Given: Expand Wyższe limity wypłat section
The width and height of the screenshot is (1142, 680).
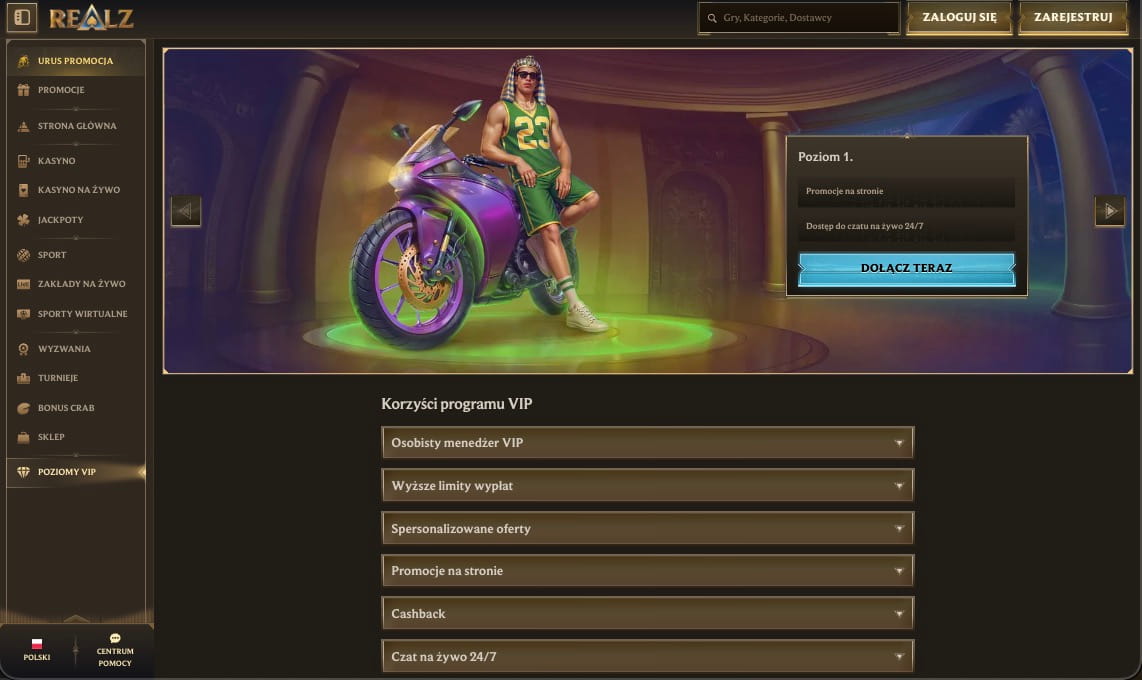Looking at the screenshot, I should tap(647, 486).
